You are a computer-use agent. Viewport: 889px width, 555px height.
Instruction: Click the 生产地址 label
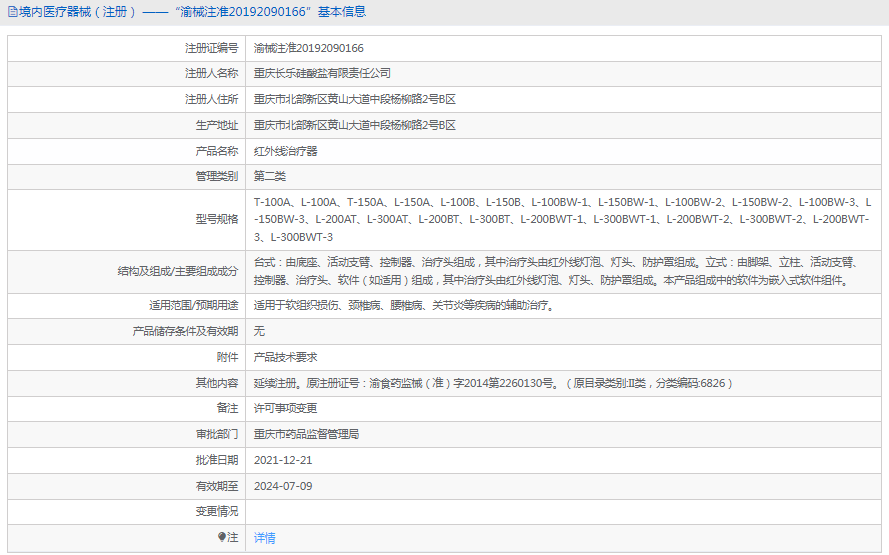(x=217, y=125)
